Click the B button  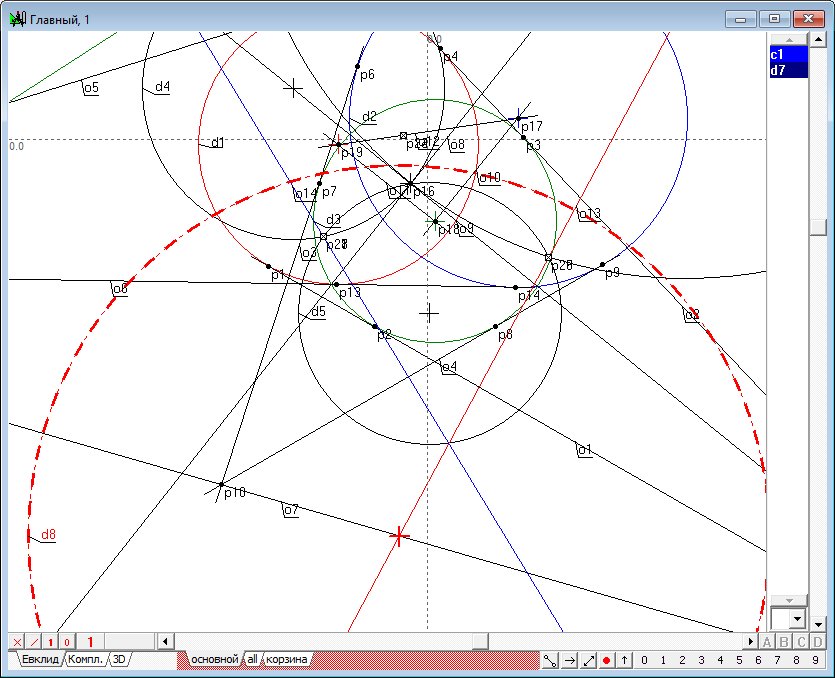(784, 642)
